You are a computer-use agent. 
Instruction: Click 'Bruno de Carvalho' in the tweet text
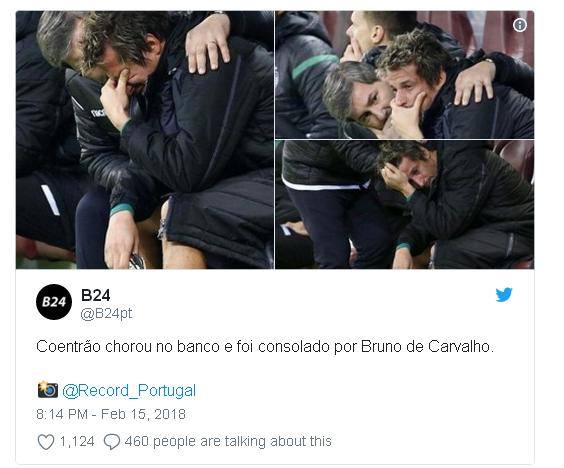click(x=427, y=347)
